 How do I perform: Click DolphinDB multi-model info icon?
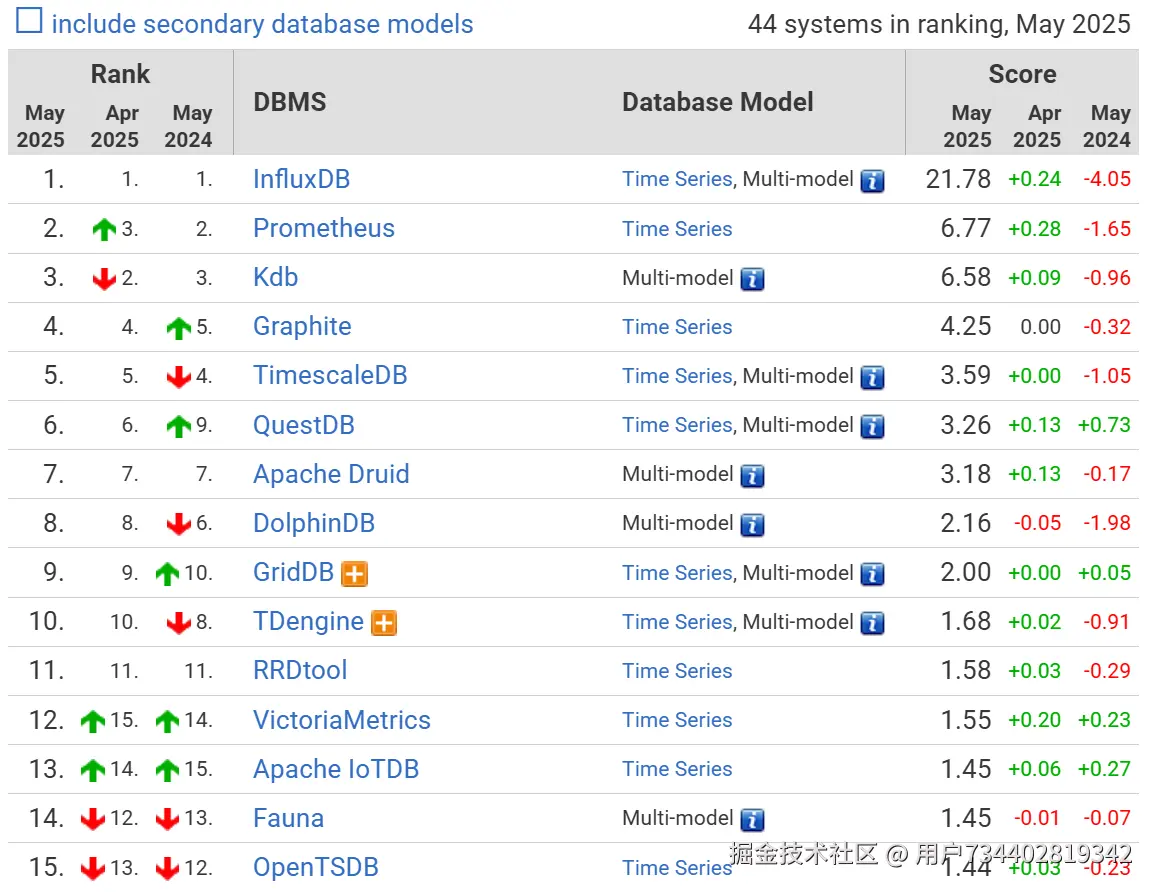click(x=752, y=525)
